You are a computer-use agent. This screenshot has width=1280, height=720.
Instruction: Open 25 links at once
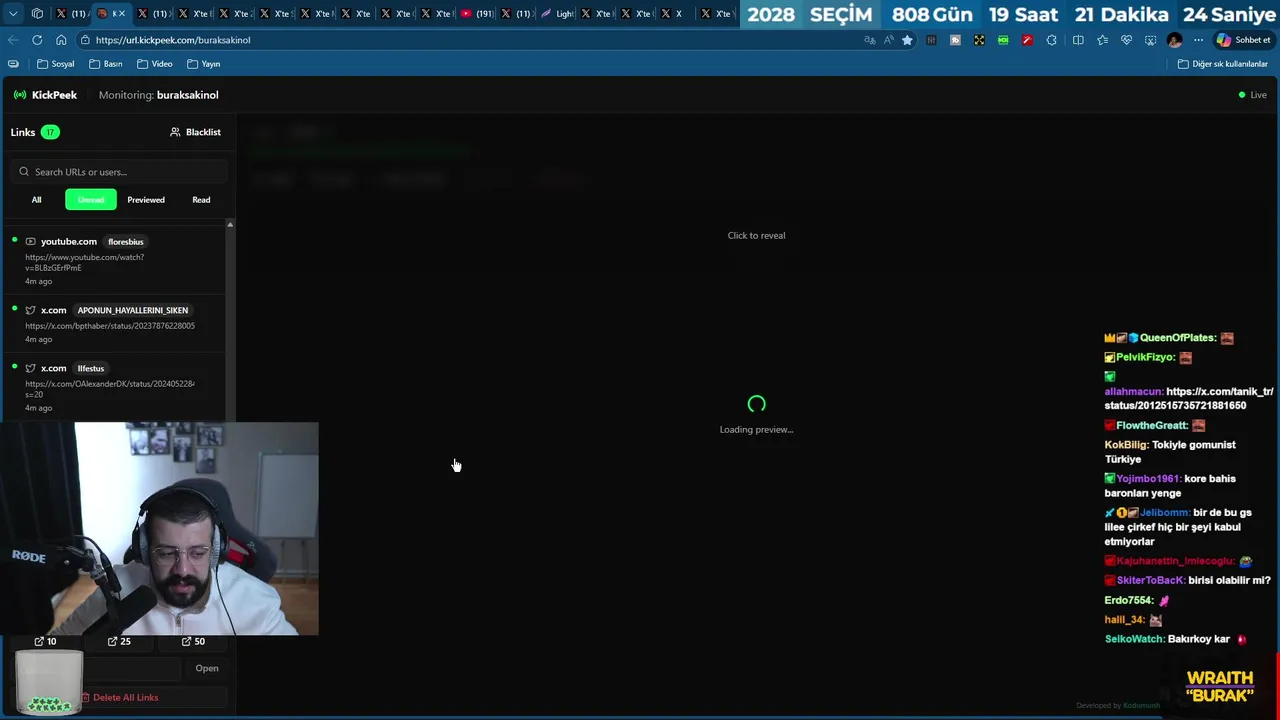click(119, 641)
